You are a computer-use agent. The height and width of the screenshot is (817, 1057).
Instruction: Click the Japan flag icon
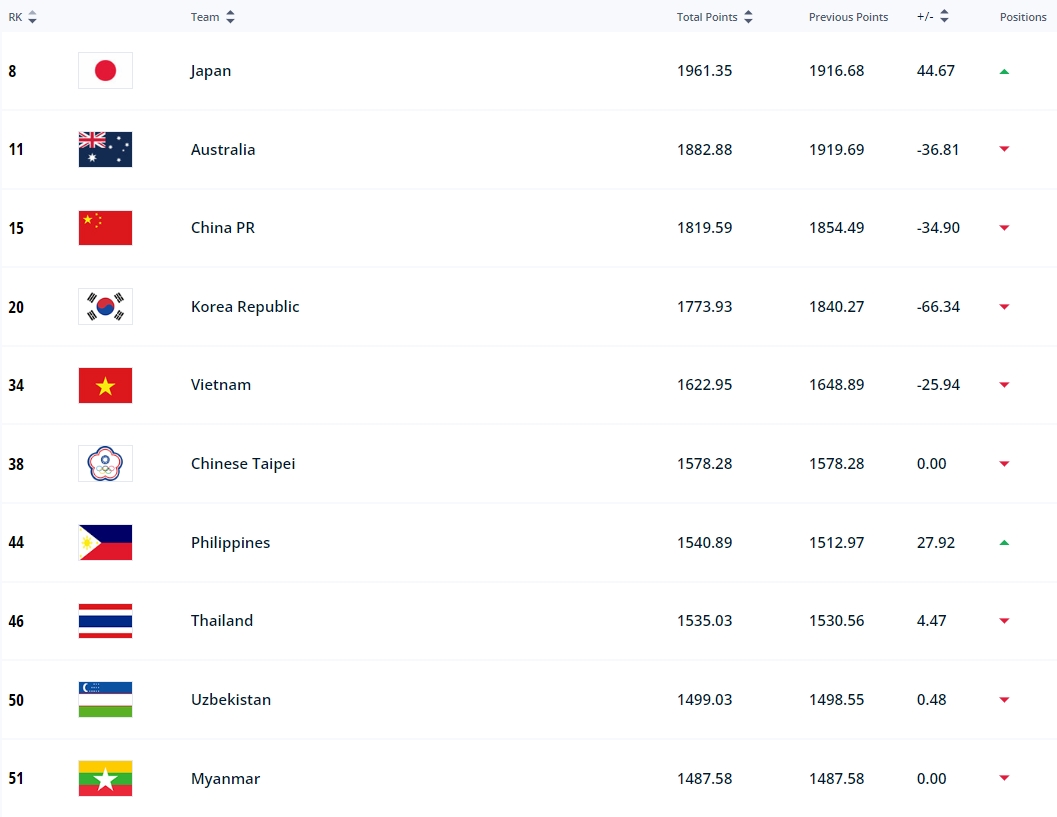tap(105, 71)
